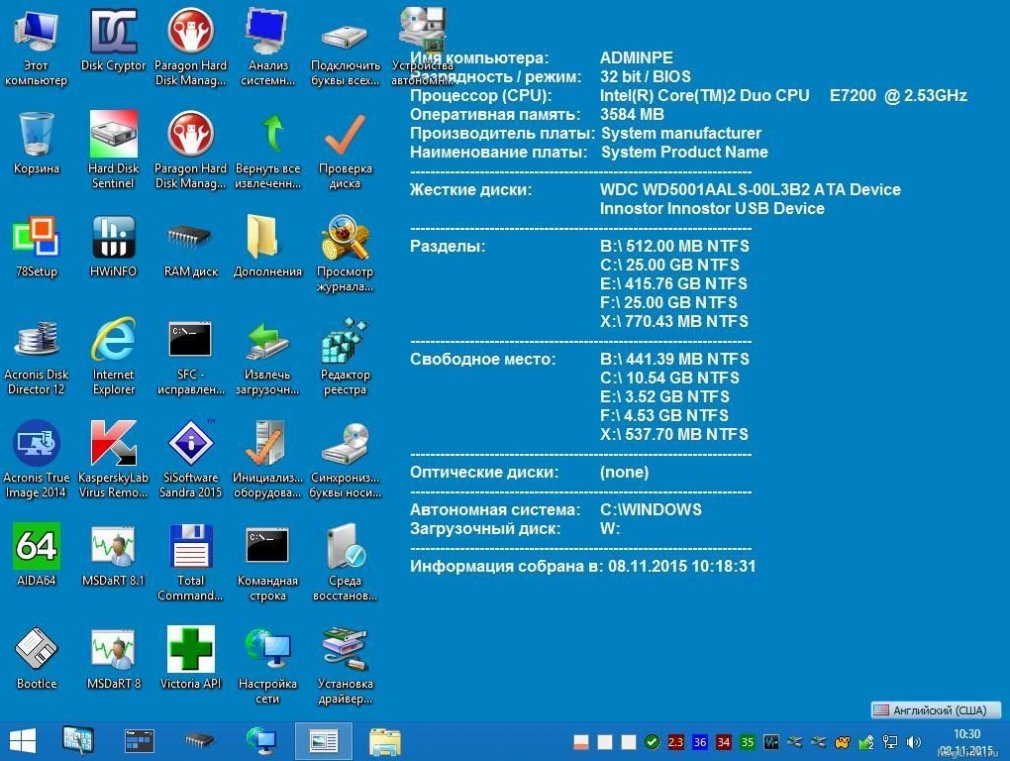The width and height of the screenshot is (1010, 761).
Task: Run the SFC - исправлен... console shortcut
Action: (191, 357)
